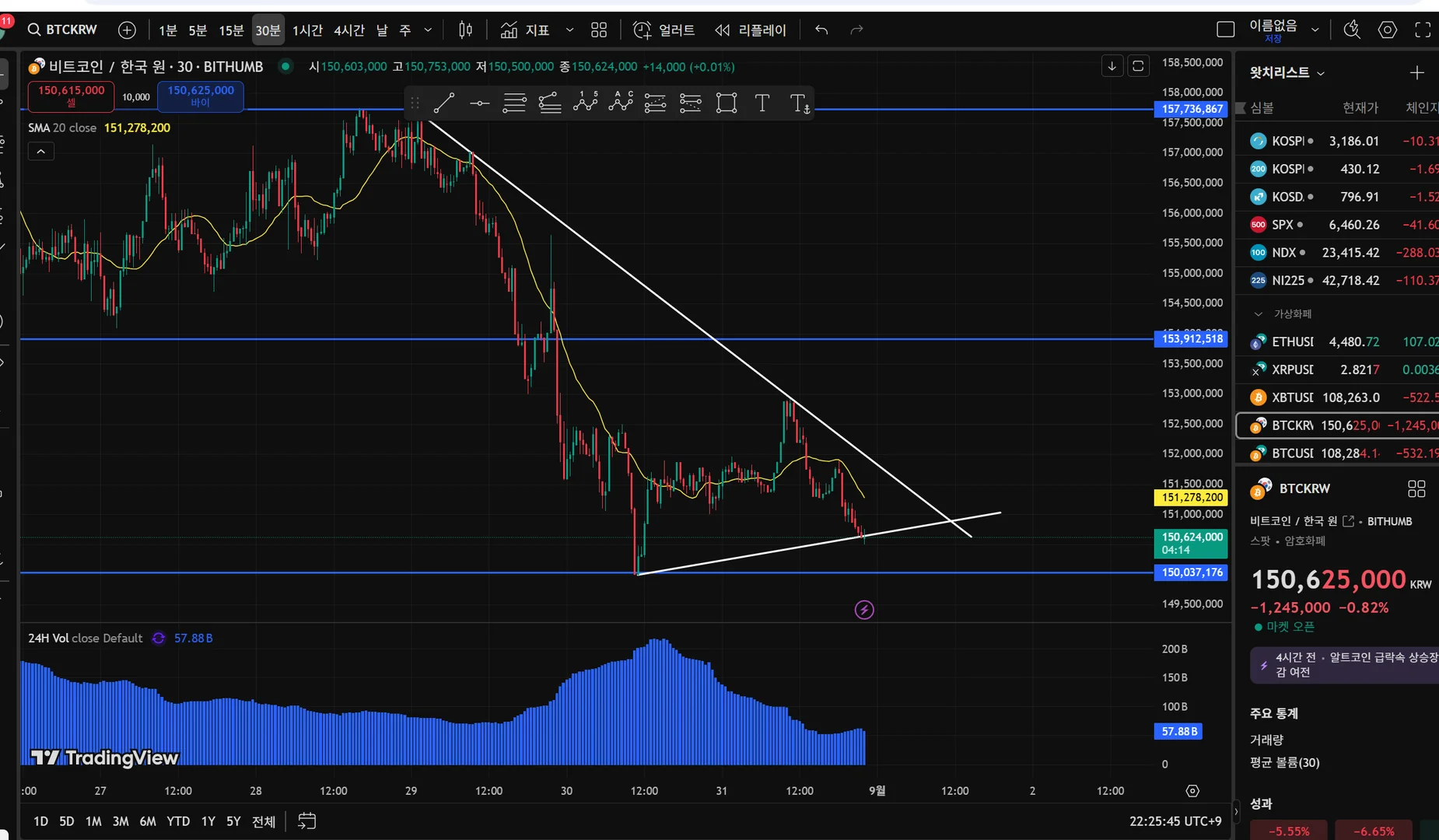
Task: Open the BTCKRW symbol search field
Action: tap(63, 30)
